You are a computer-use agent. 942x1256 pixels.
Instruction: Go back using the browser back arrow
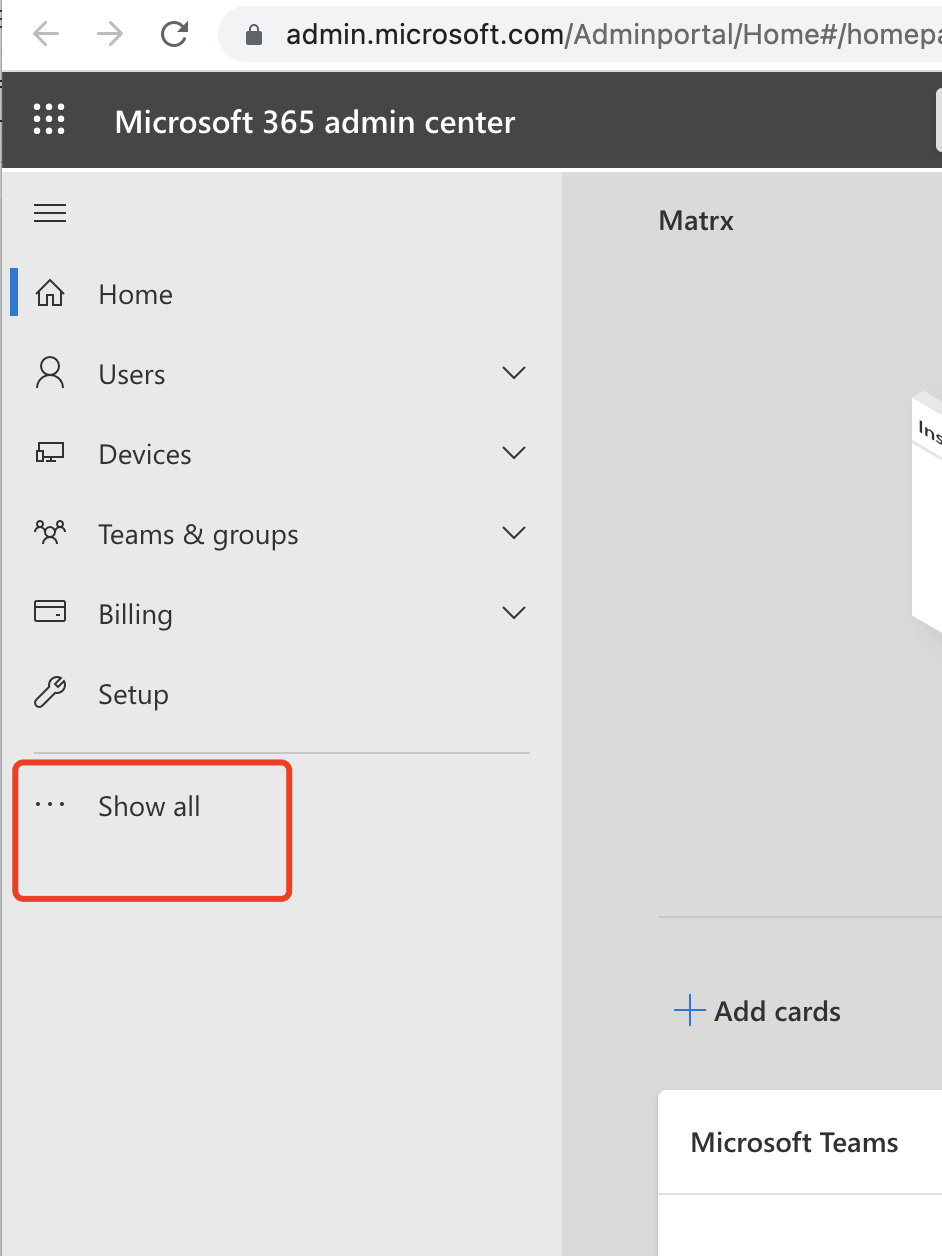coord(46,35)
